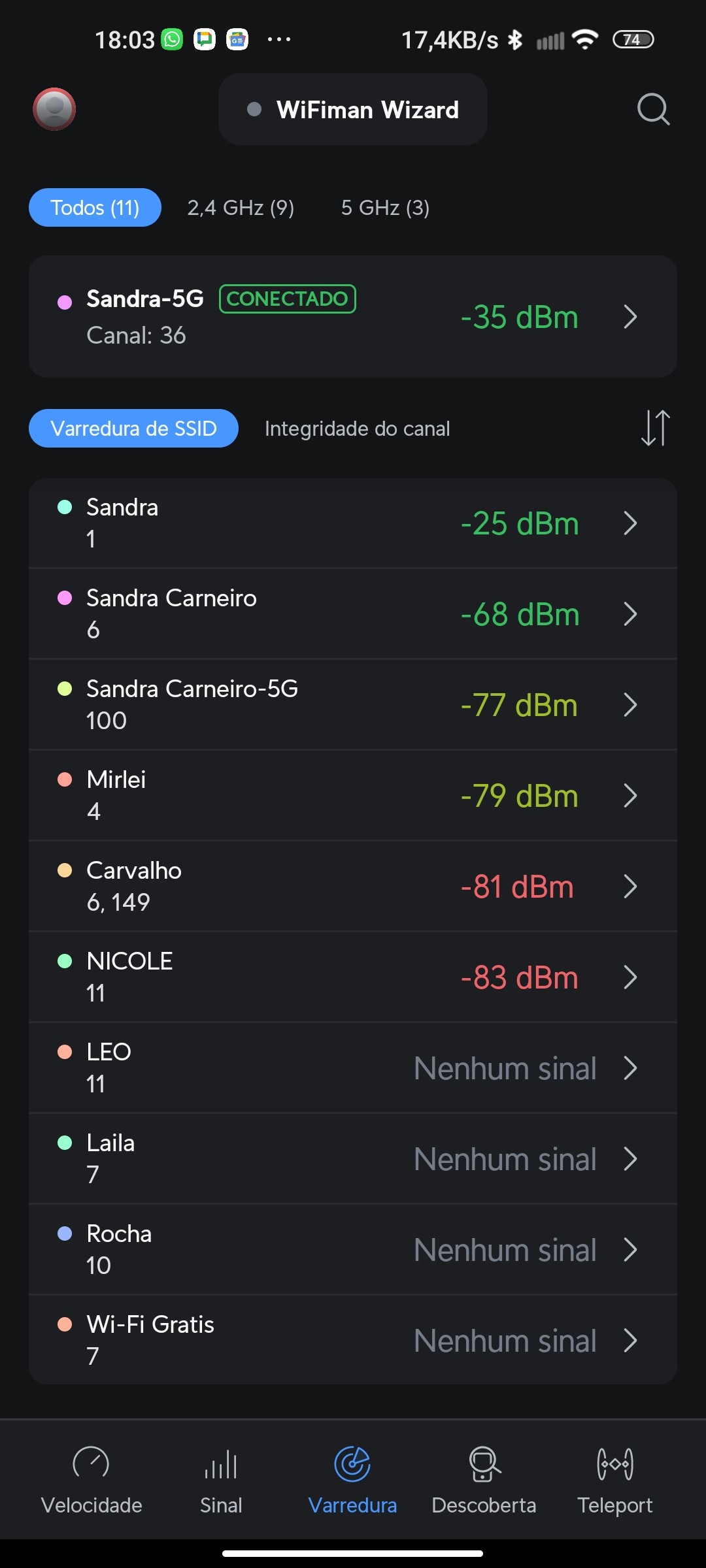Open the Sandra Carneiro-5G network entry

pos(327,705)
